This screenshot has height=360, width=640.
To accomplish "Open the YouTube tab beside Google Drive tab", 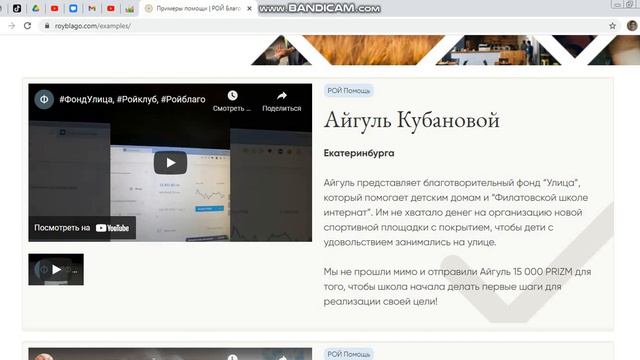I will pyautogui.click(x=54, y=8).
